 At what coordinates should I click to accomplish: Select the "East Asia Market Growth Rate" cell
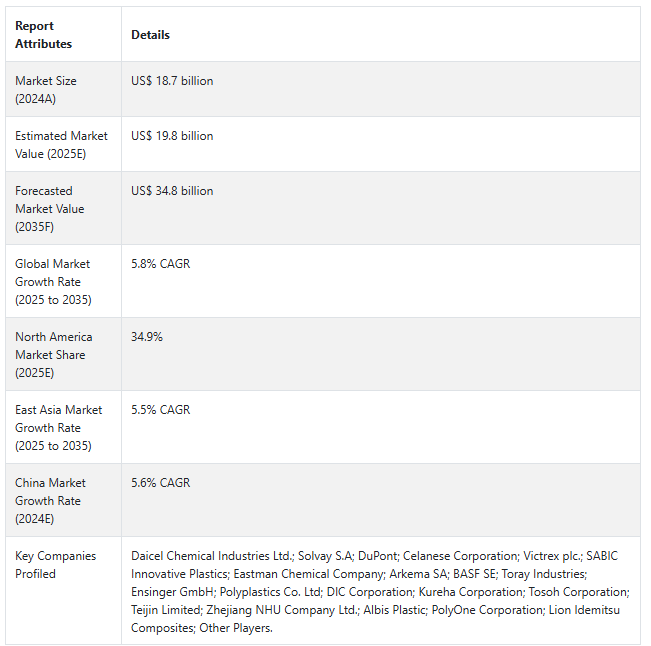coord(58,428)
